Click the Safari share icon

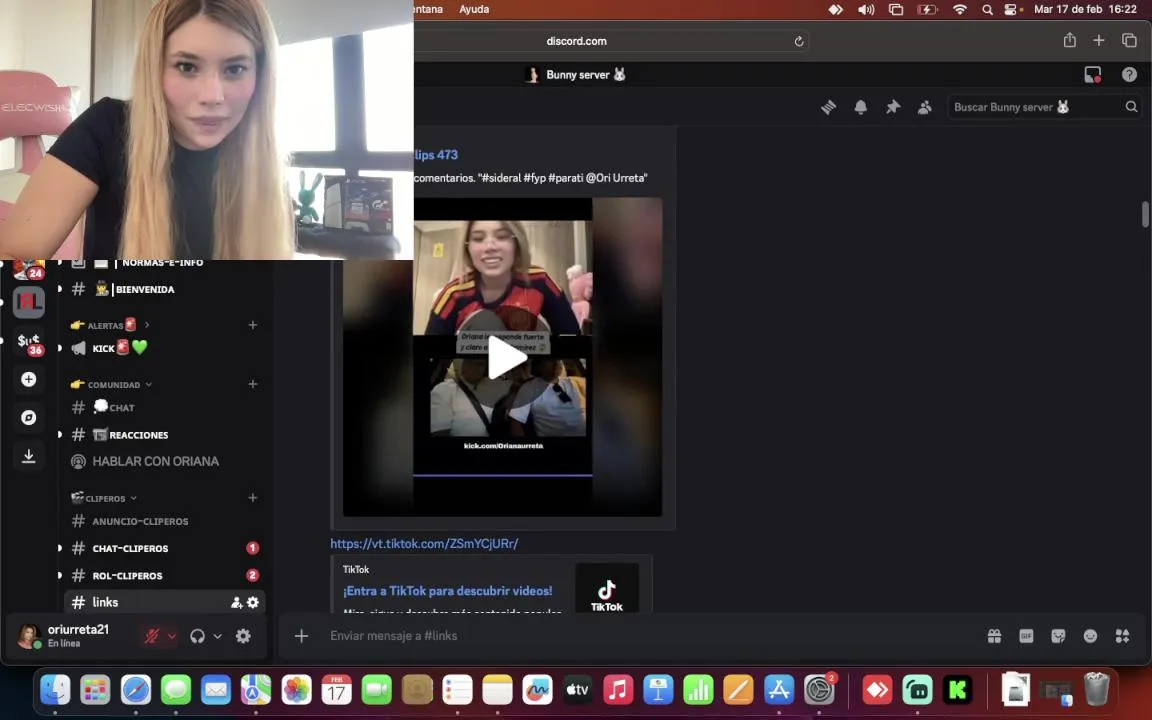[x=1070, y=40]
